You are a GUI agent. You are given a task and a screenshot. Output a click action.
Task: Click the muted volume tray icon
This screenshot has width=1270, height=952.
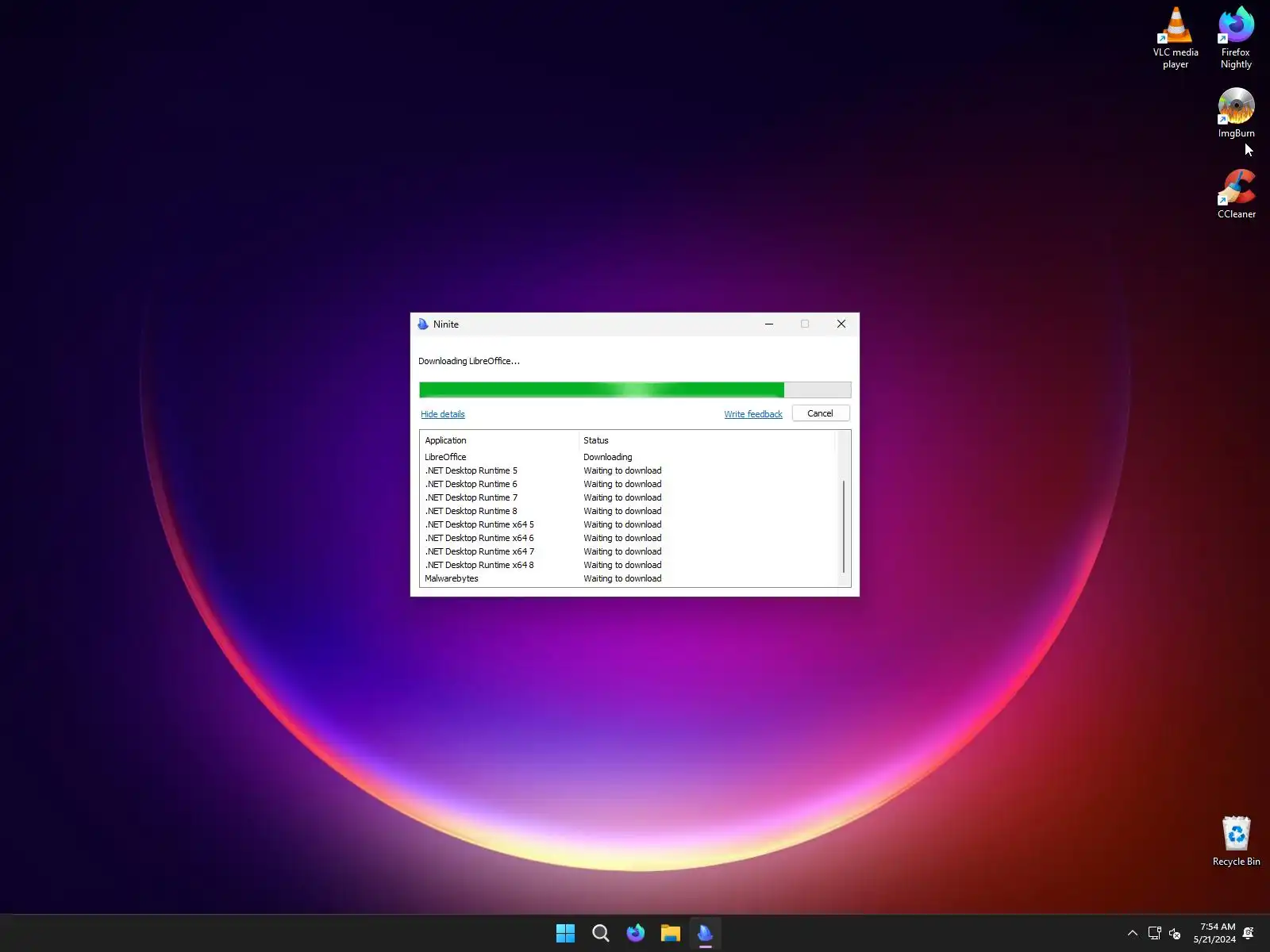coord(1176,933)
